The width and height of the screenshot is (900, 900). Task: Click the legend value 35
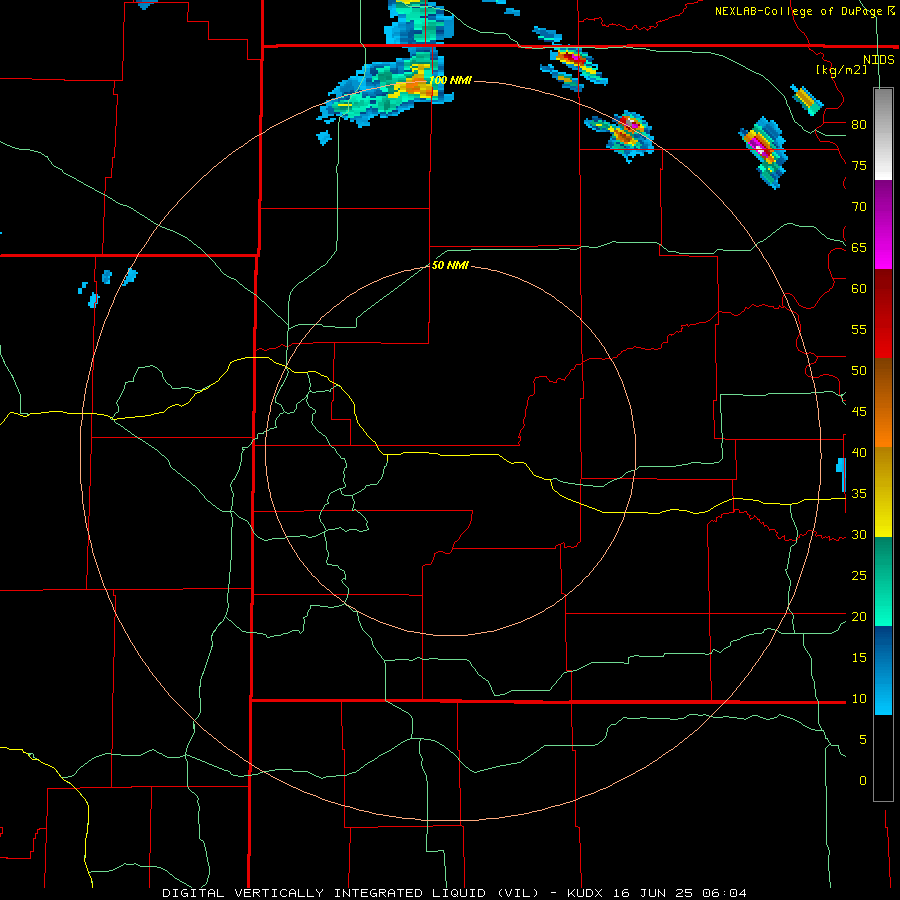[859, 494]
